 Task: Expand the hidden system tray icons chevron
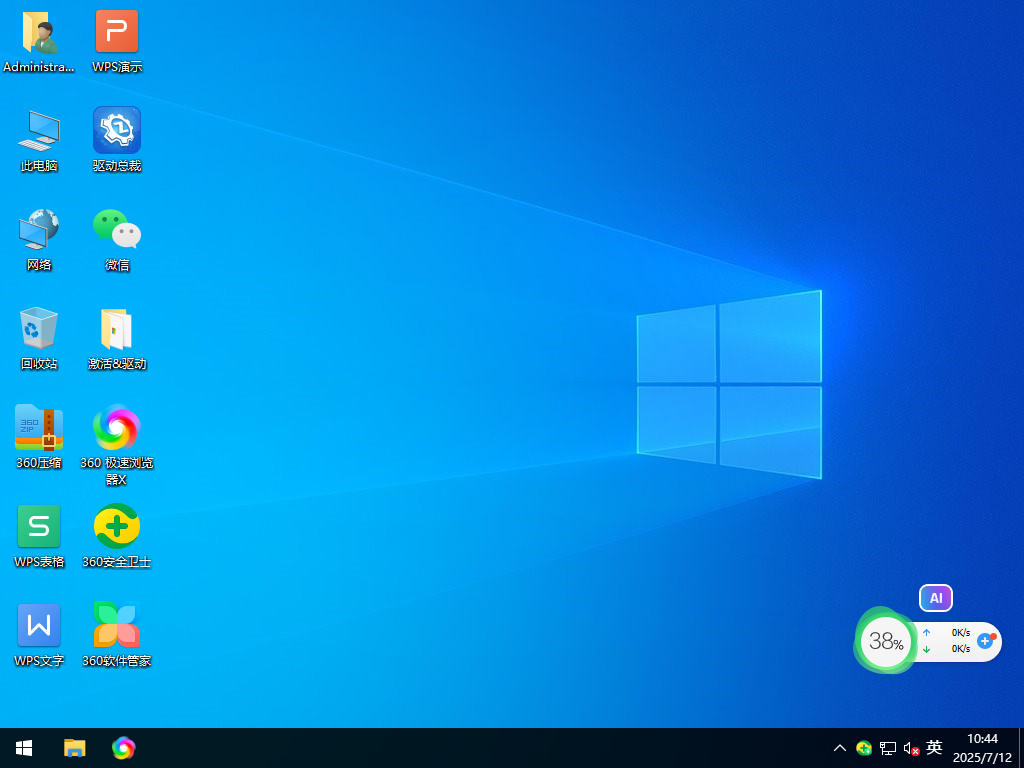pos(840,748)
